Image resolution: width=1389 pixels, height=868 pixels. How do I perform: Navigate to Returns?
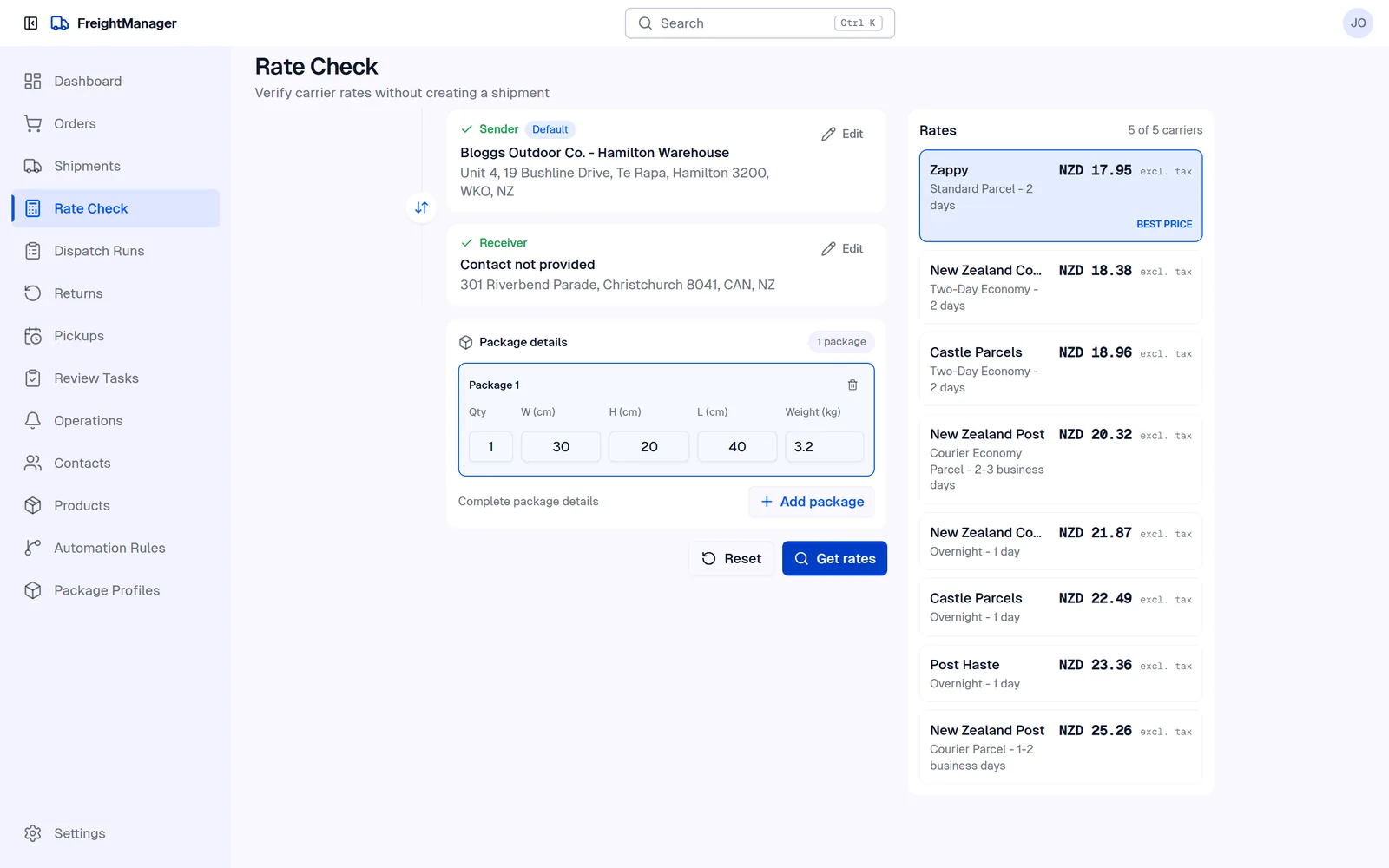coord(115,293)
